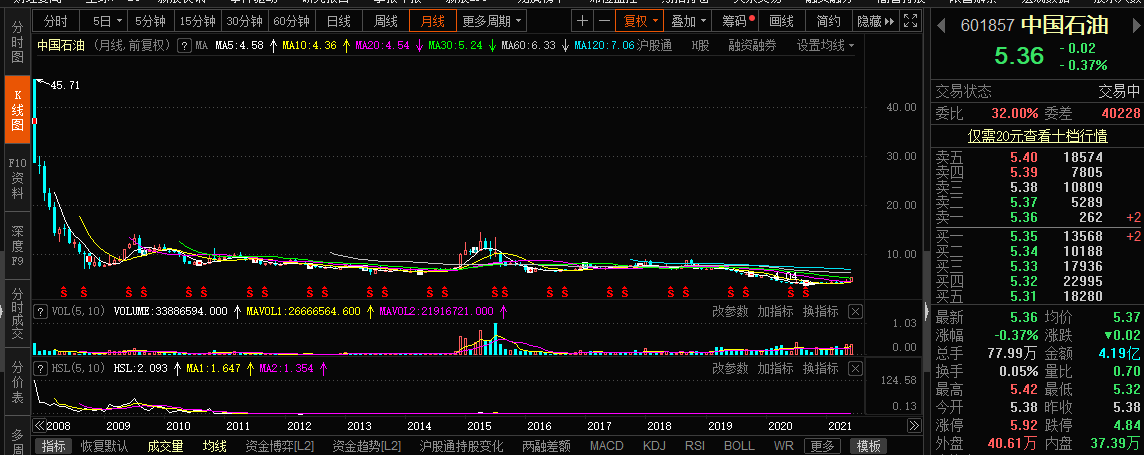
Task: Toggle the 融资融券 overlay display
Action: coord(752,45)
